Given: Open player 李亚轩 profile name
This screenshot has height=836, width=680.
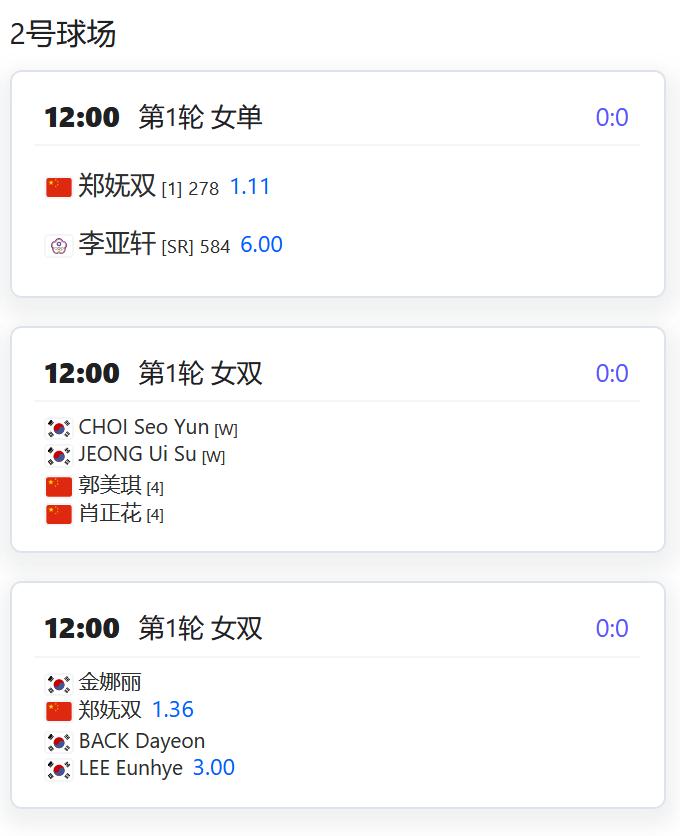Looking at the screenshot, I should pyautogui.click(x=117, y=244).
